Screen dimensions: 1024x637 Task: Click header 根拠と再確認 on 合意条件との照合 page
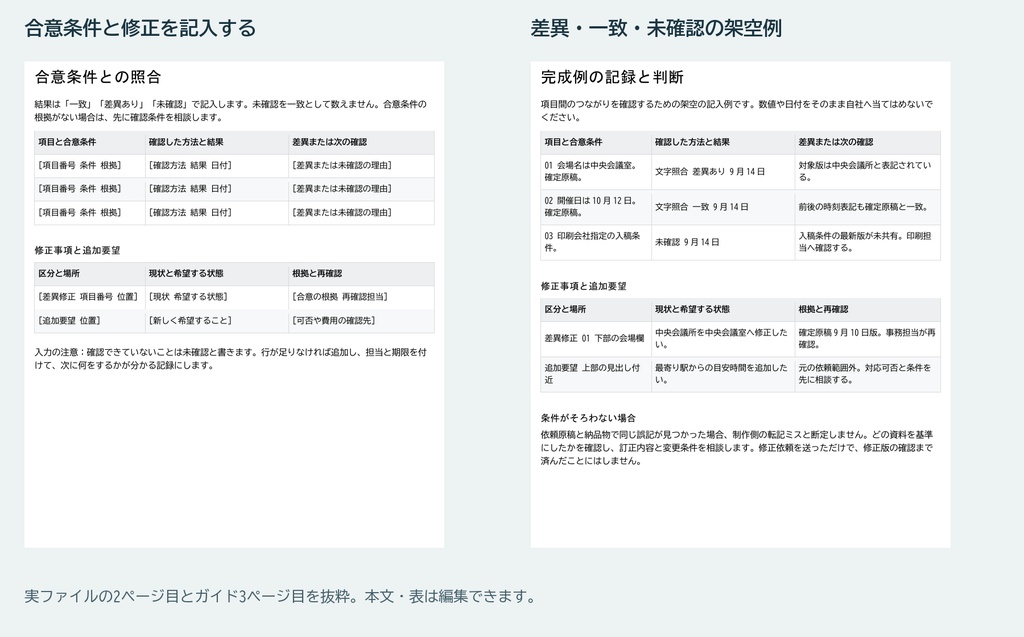pyautogui.click(x=361, y=274)
